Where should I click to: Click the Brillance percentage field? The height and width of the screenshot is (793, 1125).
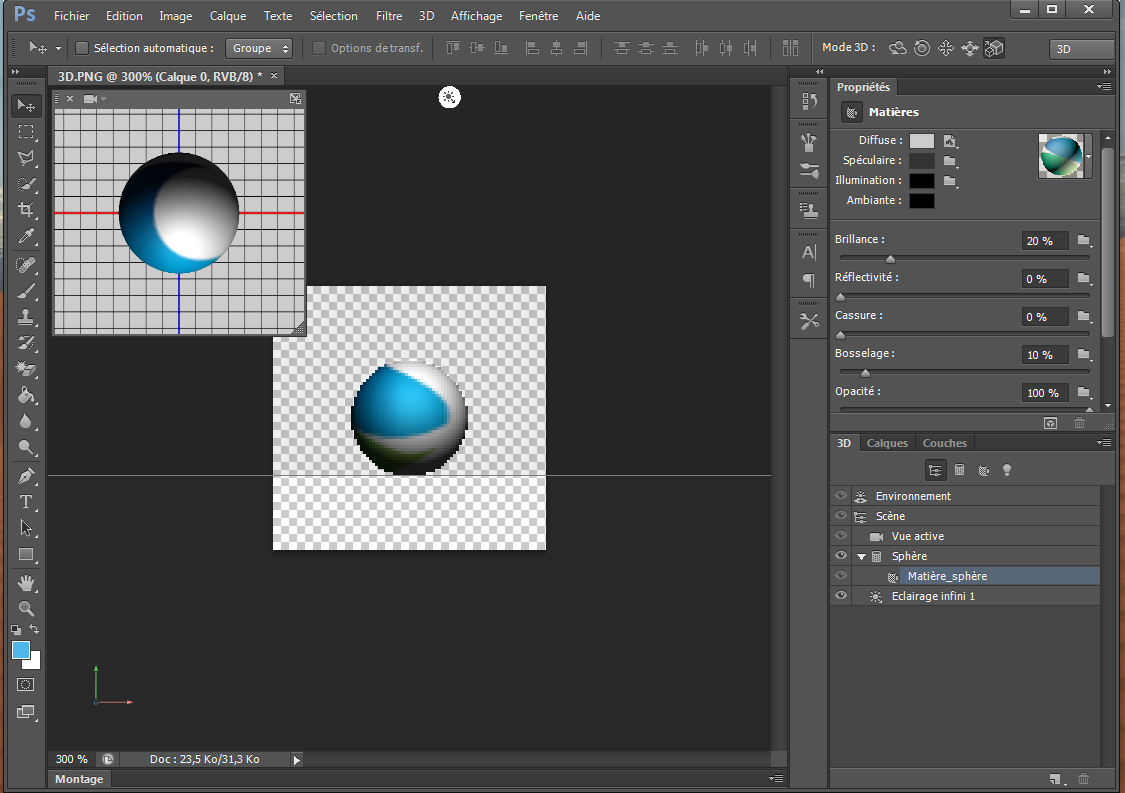1043,241
